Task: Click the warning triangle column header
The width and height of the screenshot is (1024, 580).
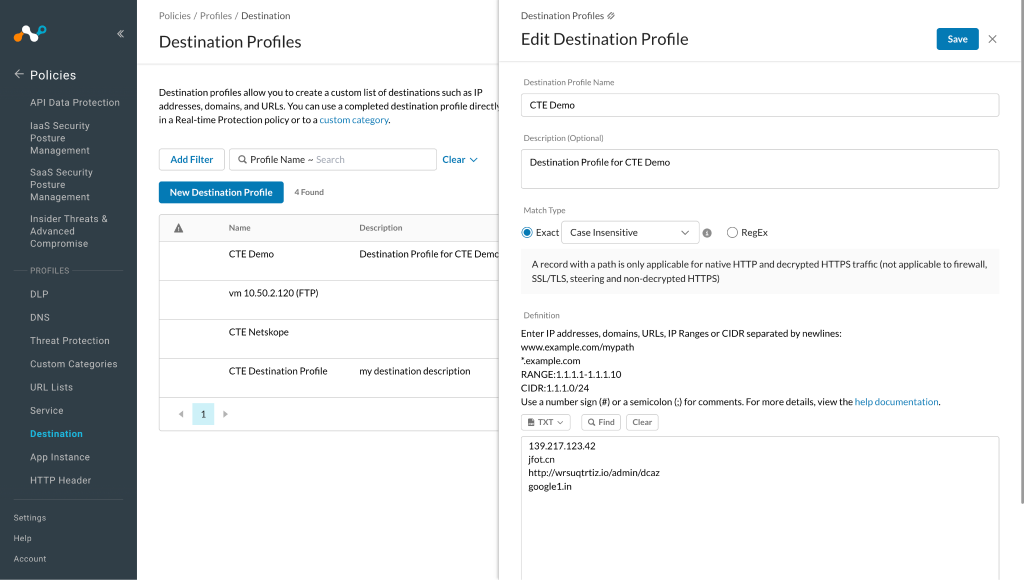Action: tap(178, 228)
